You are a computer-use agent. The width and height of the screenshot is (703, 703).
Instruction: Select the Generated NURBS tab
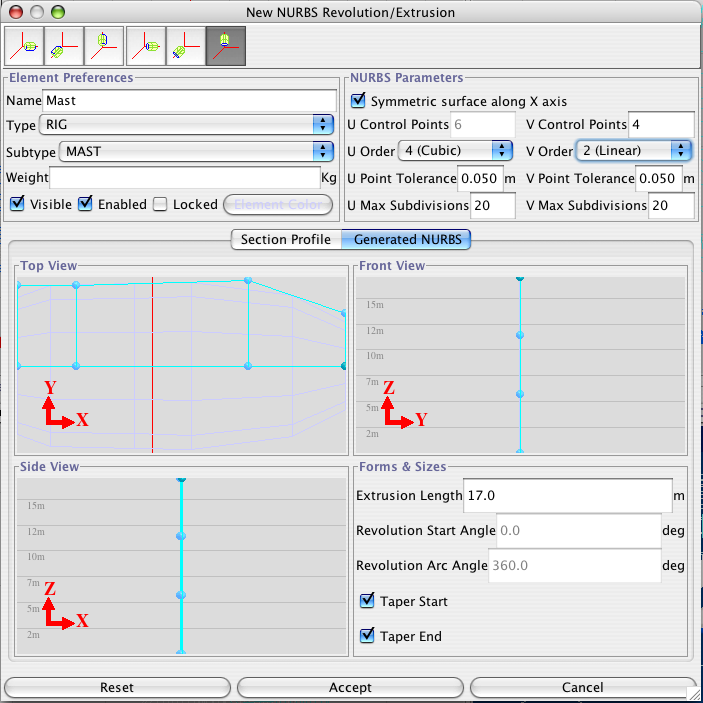(406, 240)
